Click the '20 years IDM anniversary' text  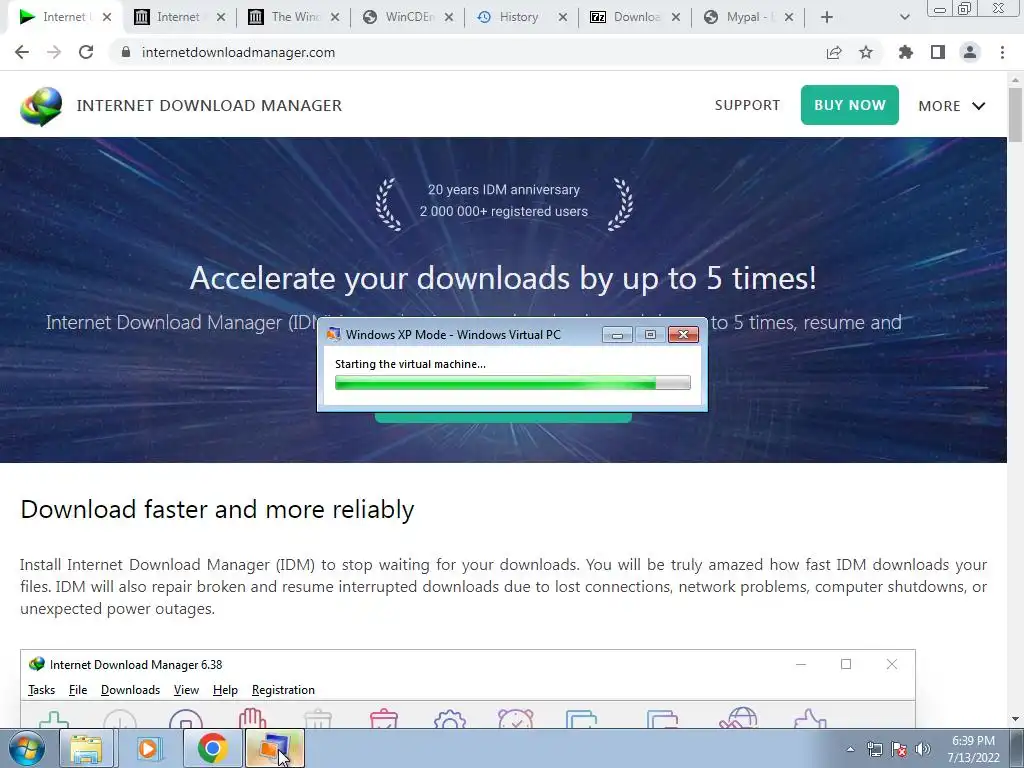click(504, 189)
